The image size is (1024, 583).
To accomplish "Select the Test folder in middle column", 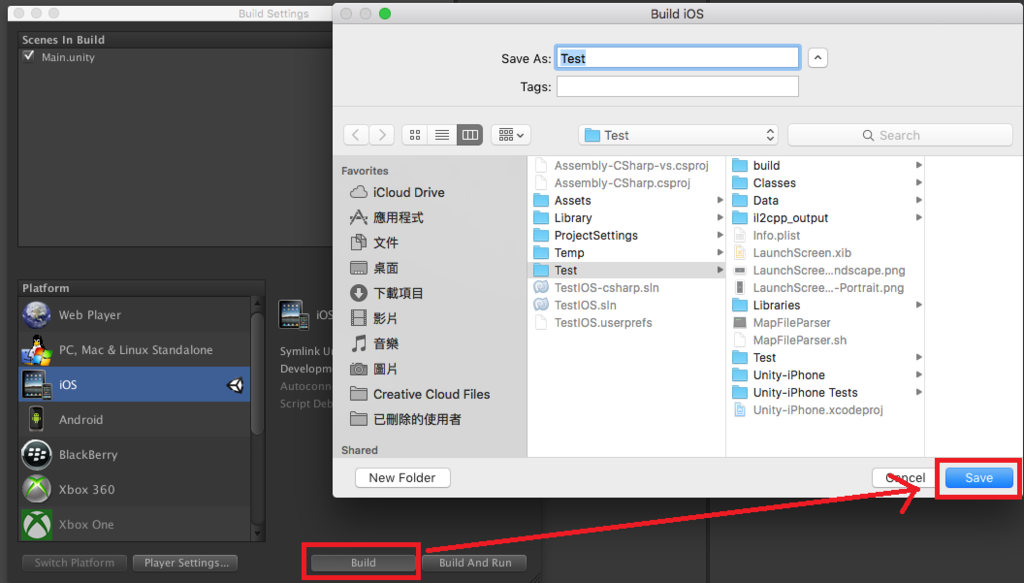I will (627, 270).
